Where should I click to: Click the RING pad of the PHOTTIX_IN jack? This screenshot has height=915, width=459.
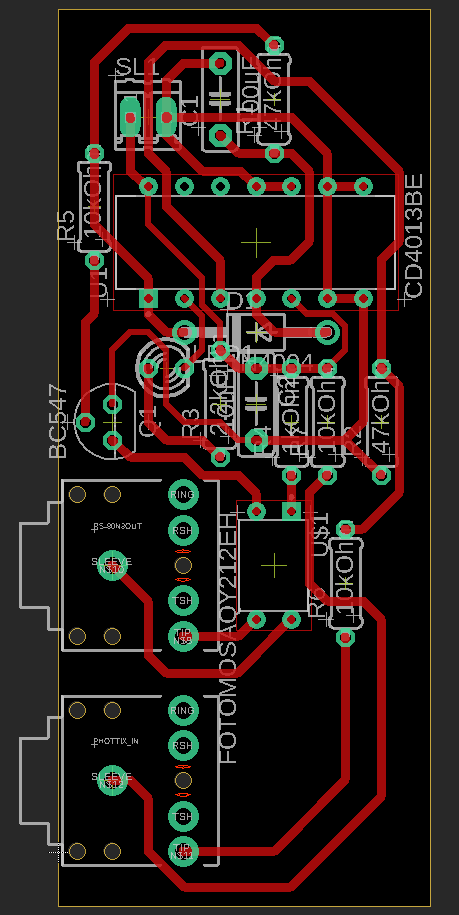point(183,710)
